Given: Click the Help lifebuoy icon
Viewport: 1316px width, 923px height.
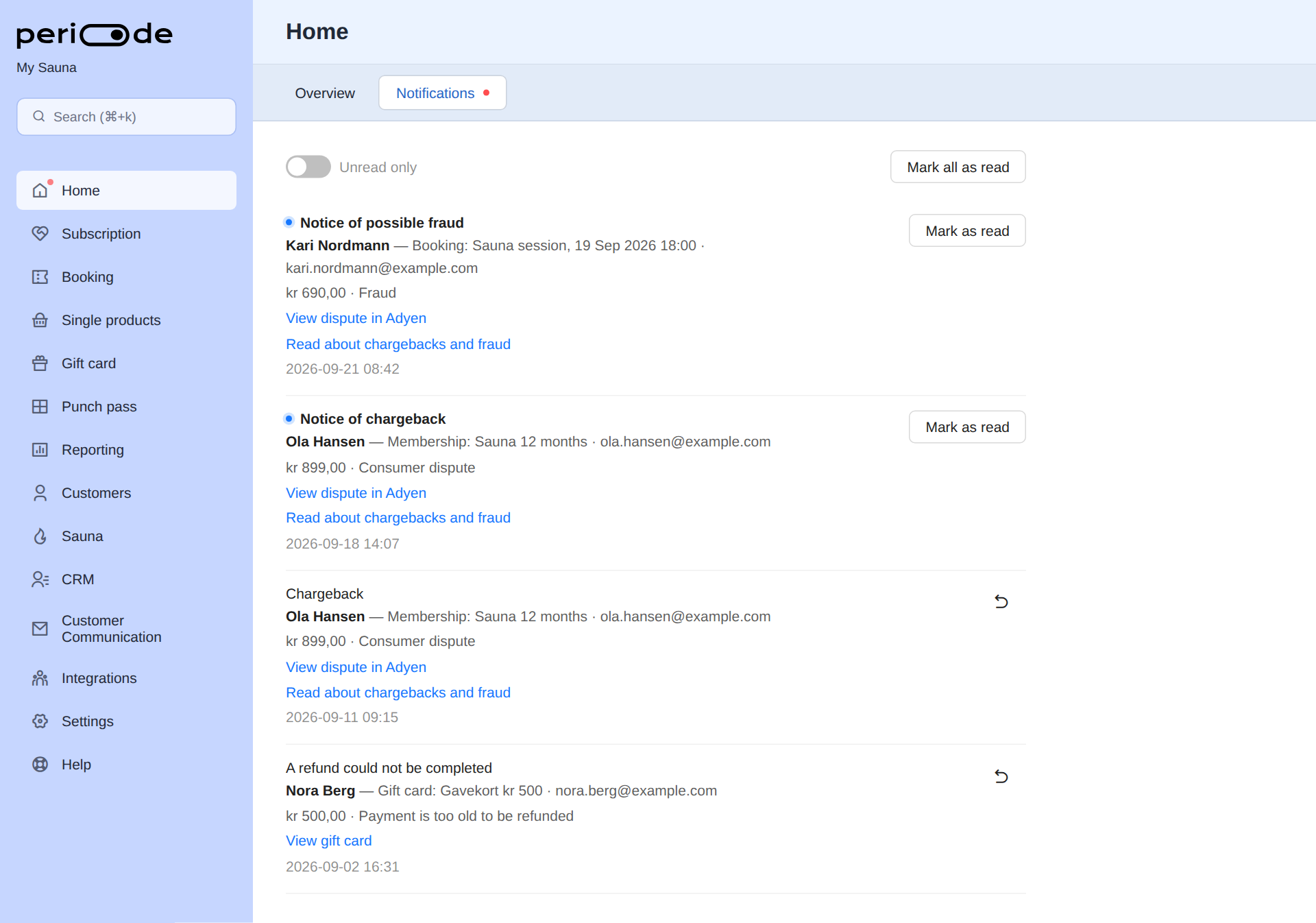Looking at the screenshot, I should [40, 765].
